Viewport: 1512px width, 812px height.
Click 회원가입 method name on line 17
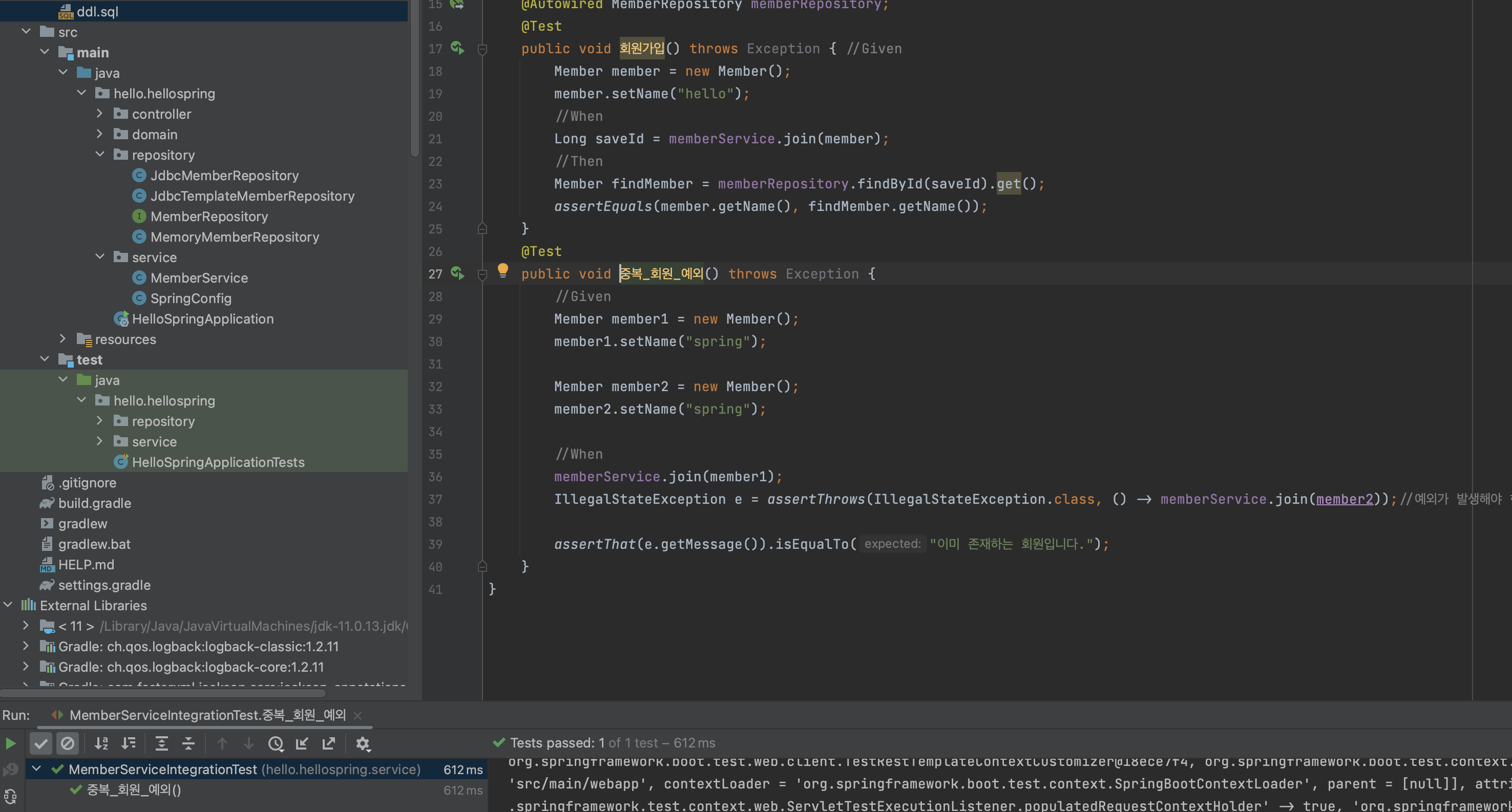click(x=642, y=48)
